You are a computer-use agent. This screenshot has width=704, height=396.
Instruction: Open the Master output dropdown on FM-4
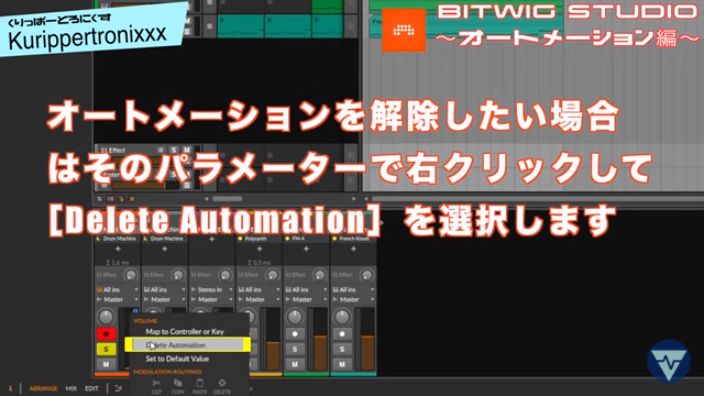[x=306, y=299]
